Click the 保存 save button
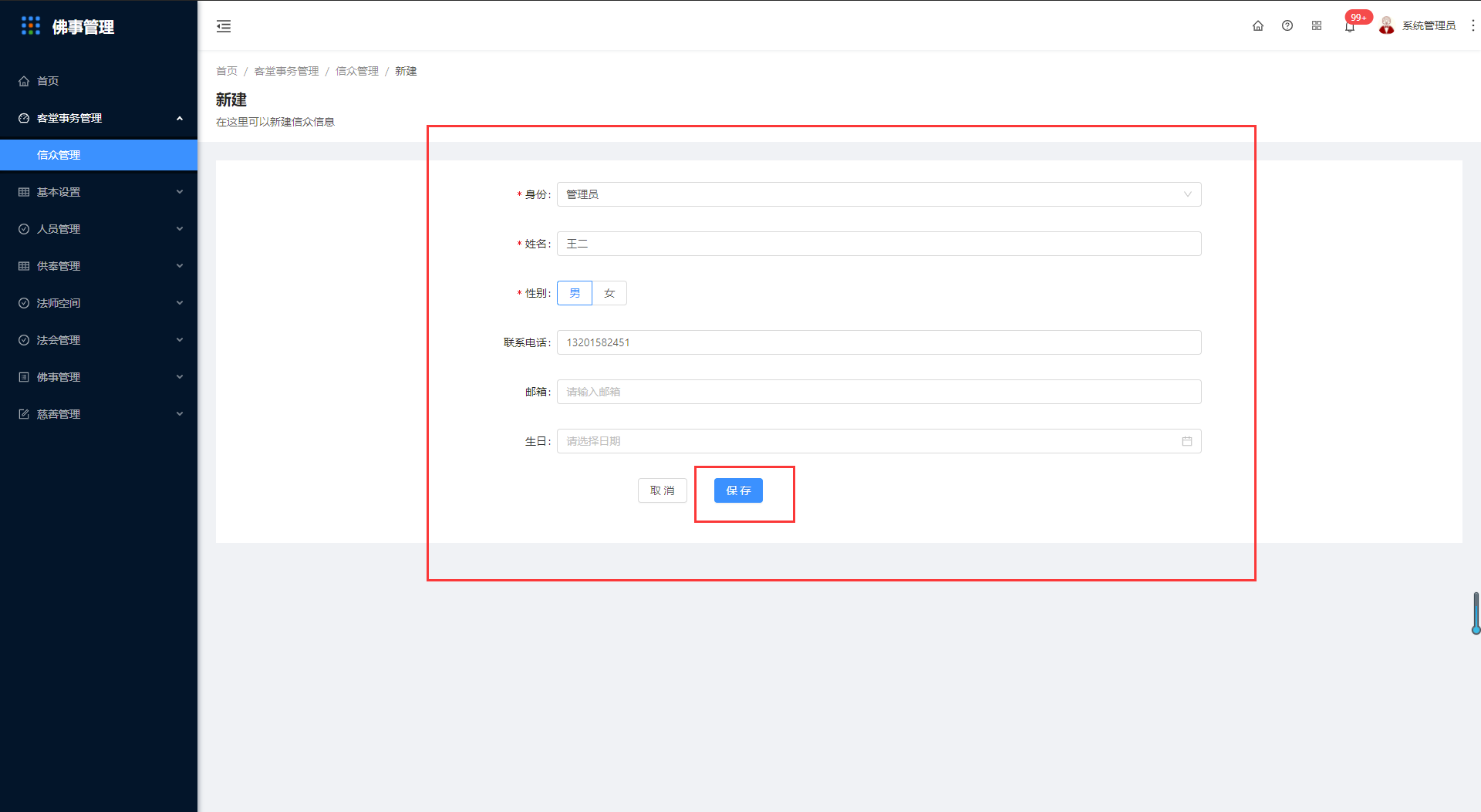1481x812 pixels. click(738, 490)
